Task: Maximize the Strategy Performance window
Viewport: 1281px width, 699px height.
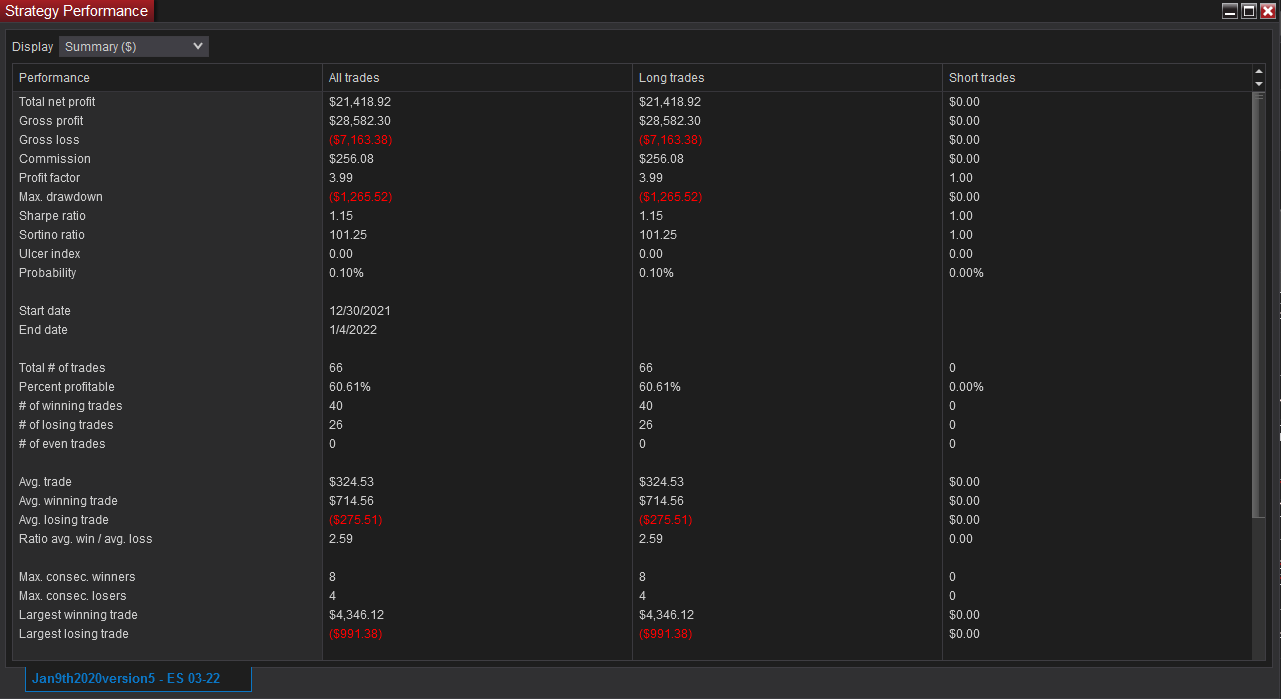Action: [1249, 11]
